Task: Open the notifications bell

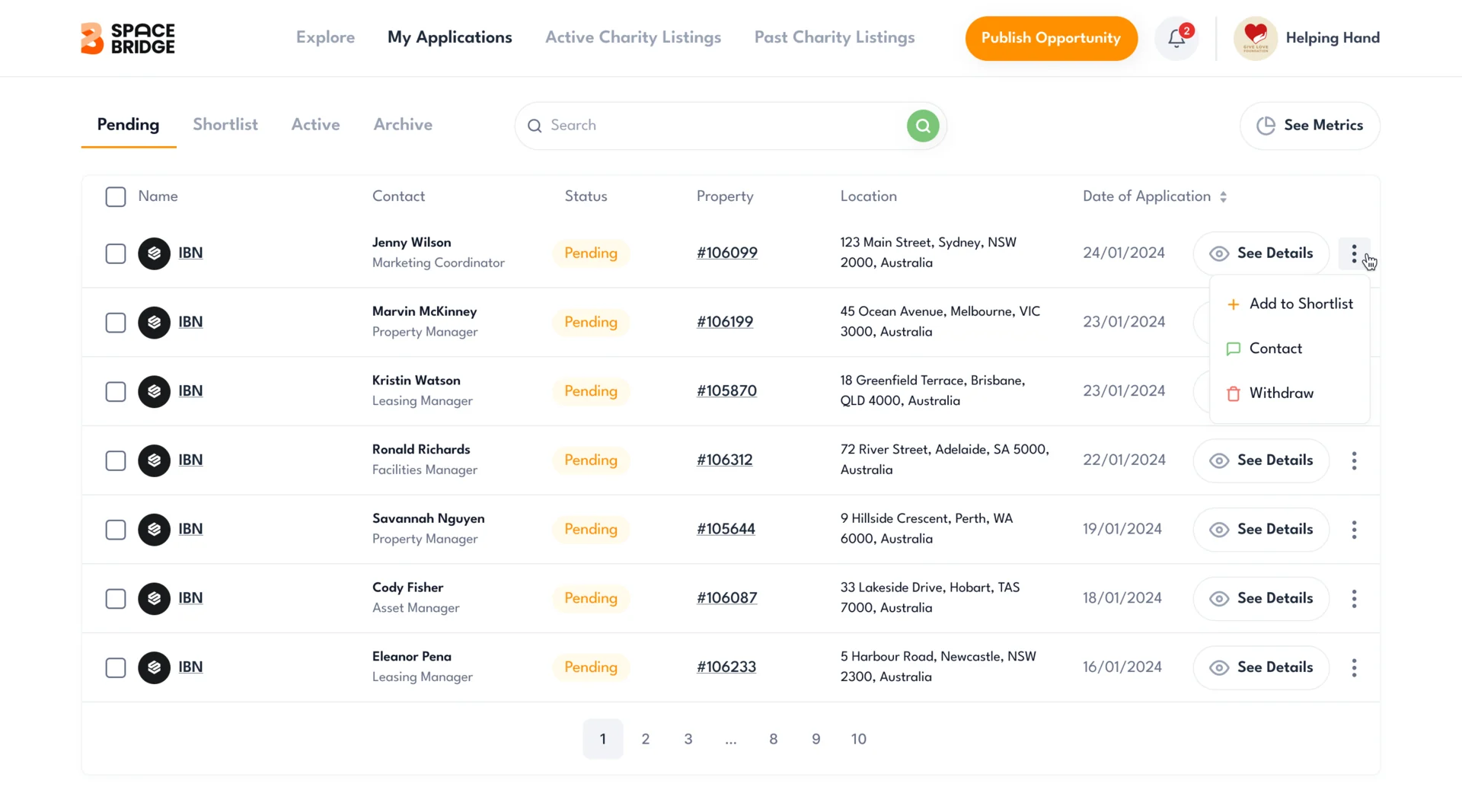Action: tap(1176, 38)
